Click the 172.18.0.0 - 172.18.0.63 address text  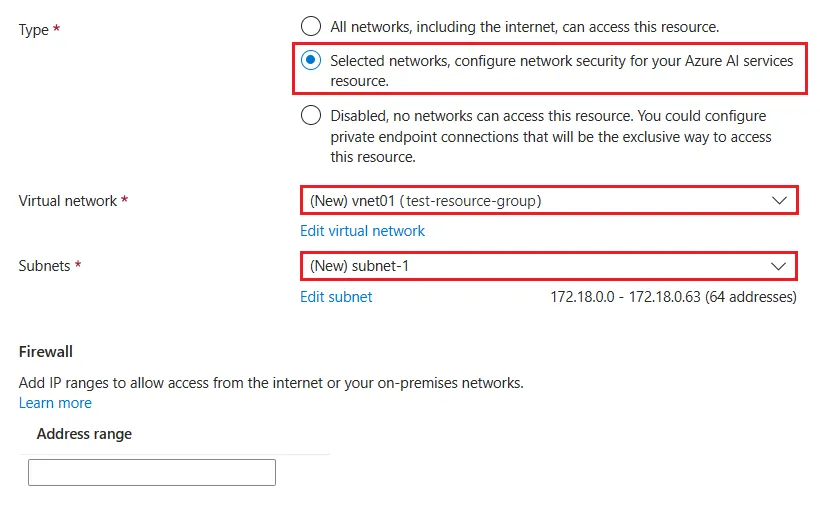pos(673,297)
